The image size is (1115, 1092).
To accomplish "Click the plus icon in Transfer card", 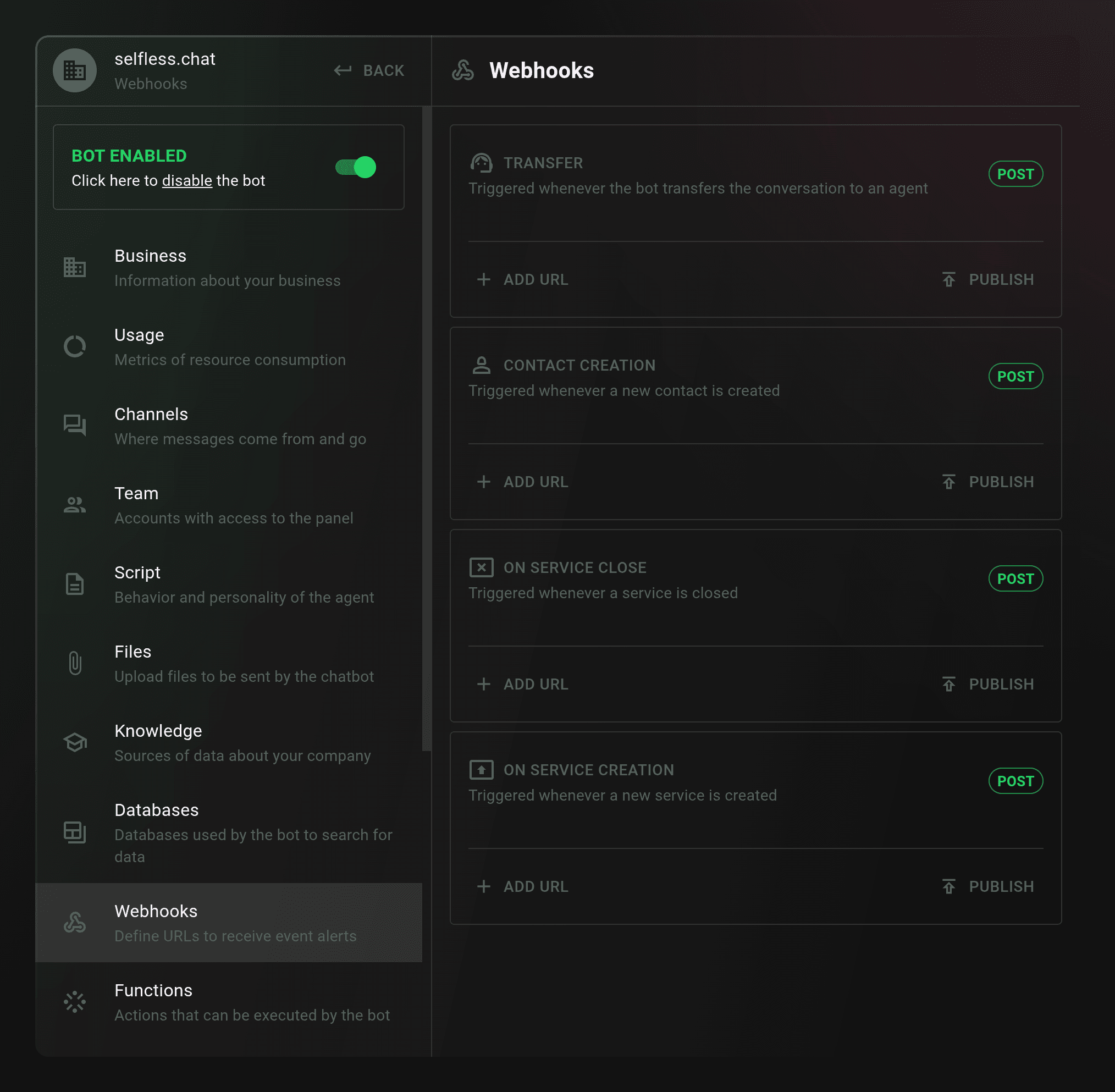I will point(483,279).
